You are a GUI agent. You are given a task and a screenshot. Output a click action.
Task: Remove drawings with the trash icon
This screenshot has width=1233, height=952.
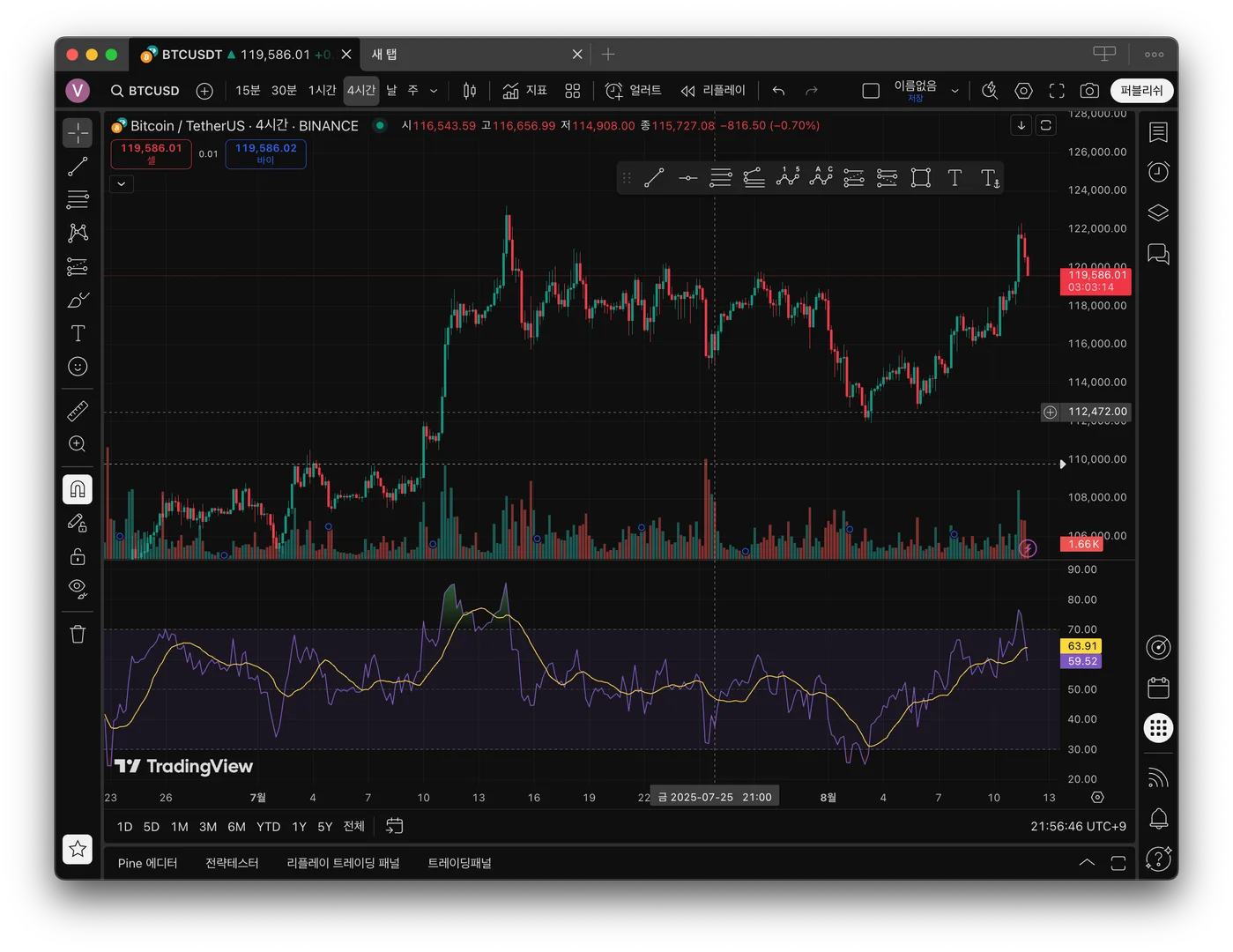[78, 635]
